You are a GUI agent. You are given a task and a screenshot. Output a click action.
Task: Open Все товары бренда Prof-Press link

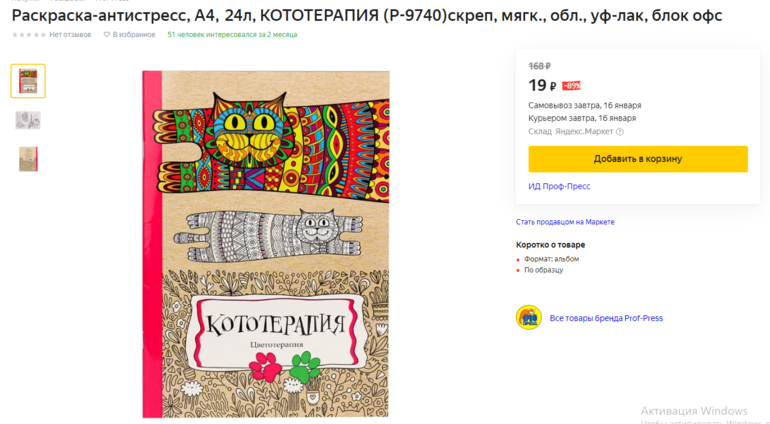606,318
